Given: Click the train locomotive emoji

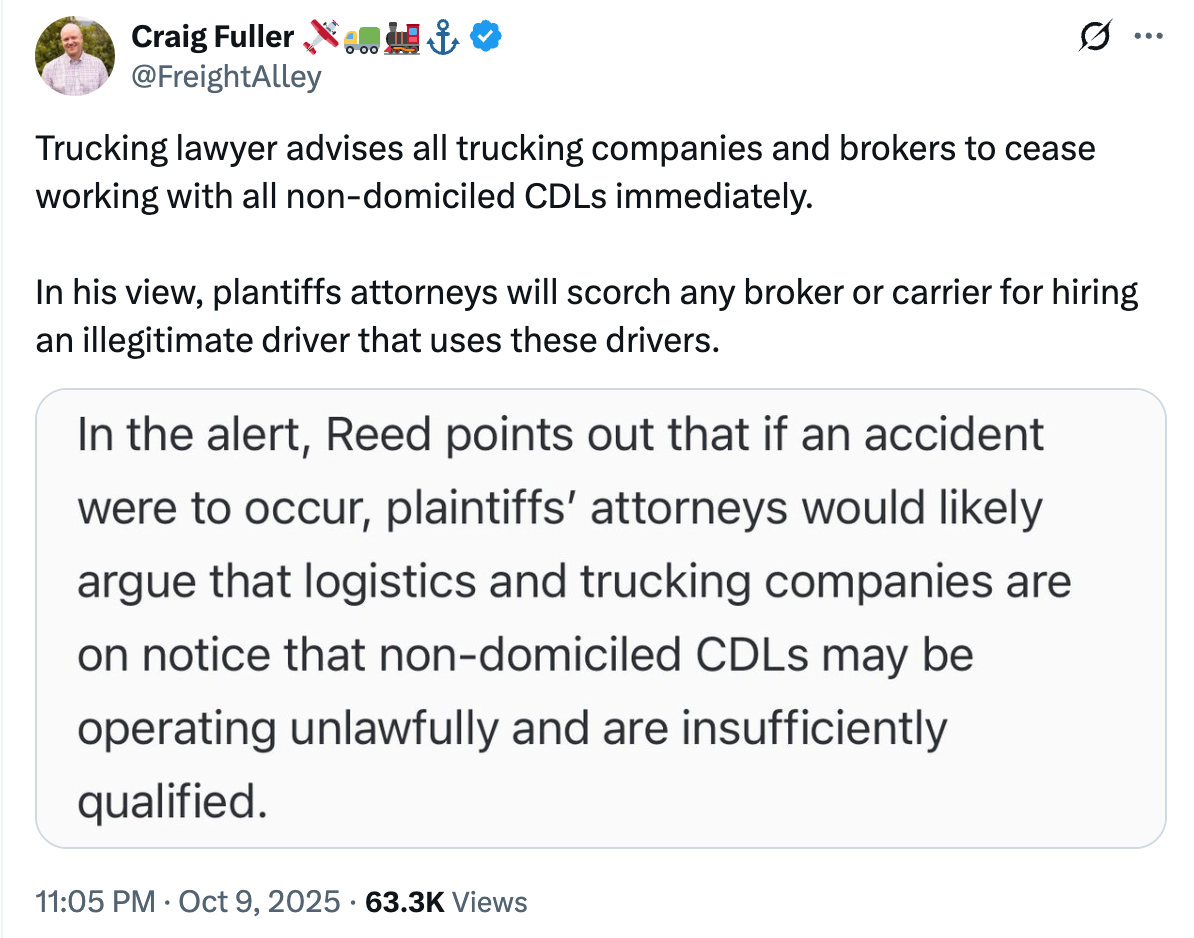Looking at the screenshot, I should click(x=402, y=38).
